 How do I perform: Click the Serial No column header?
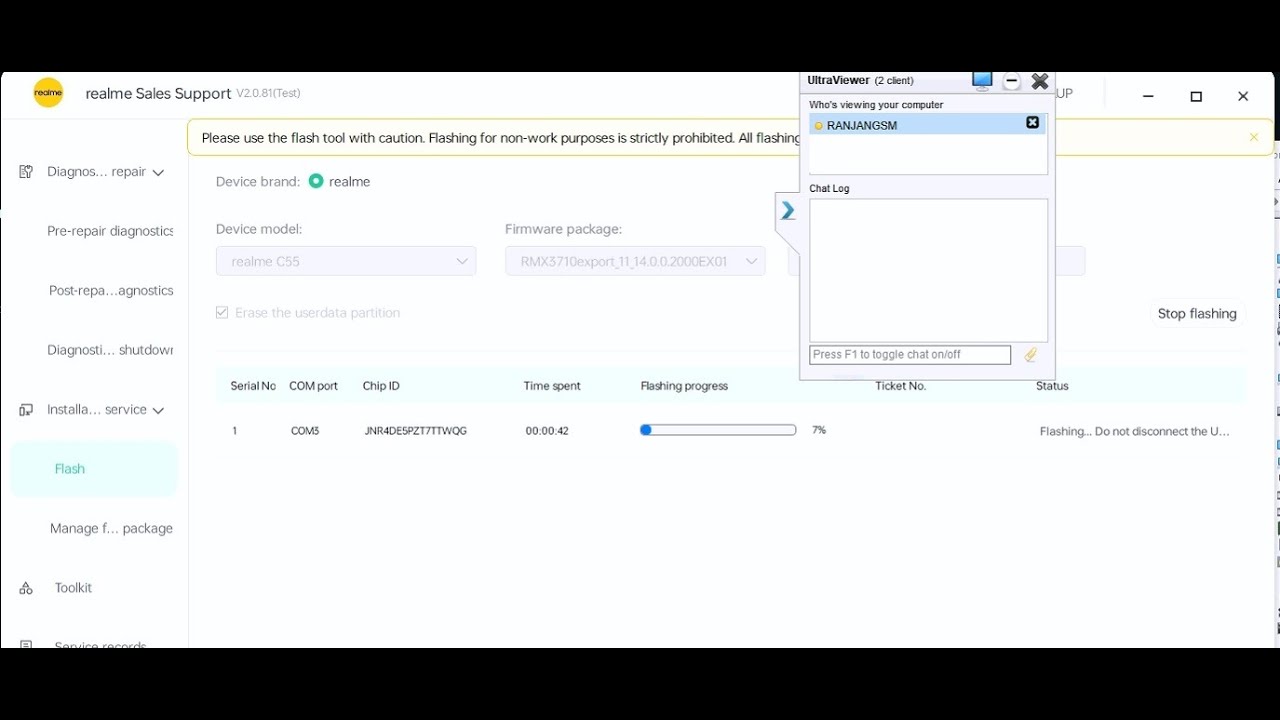tap(253, 386)
